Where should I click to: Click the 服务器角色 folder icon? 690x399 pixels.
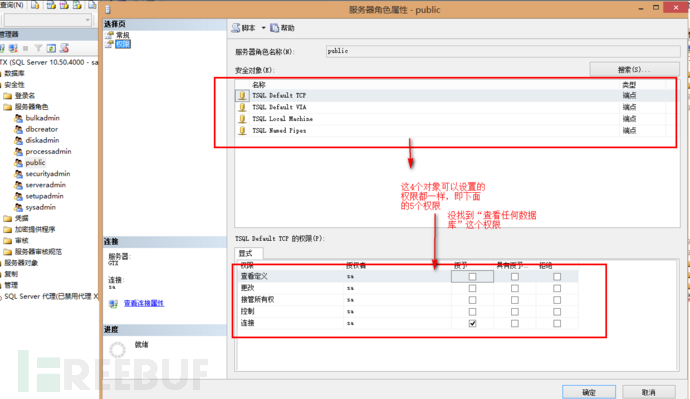click(x=7, y=107)
